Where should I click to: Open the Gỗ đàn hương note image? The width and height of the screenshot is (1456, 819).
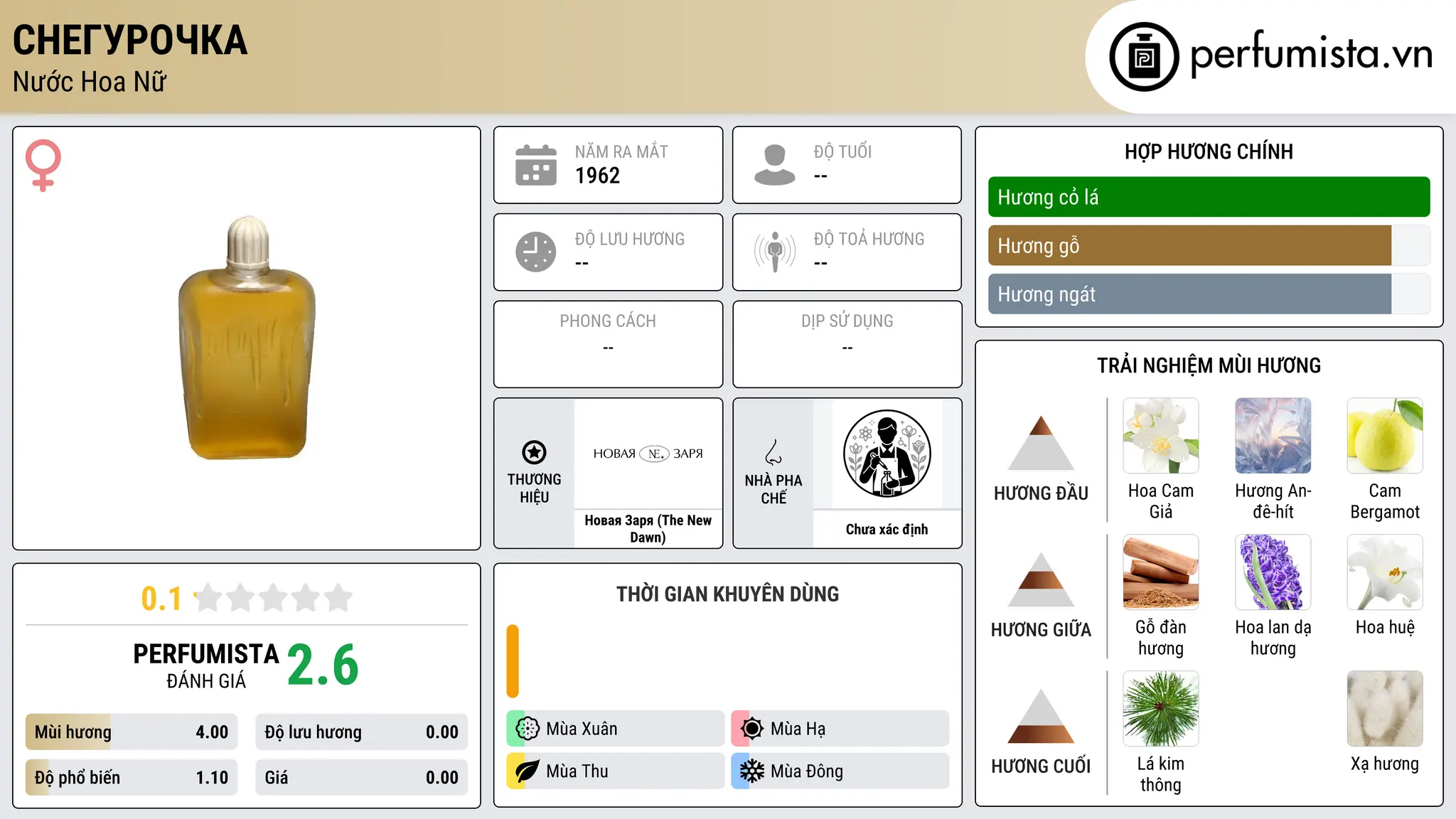click(x=1161, y=572)
